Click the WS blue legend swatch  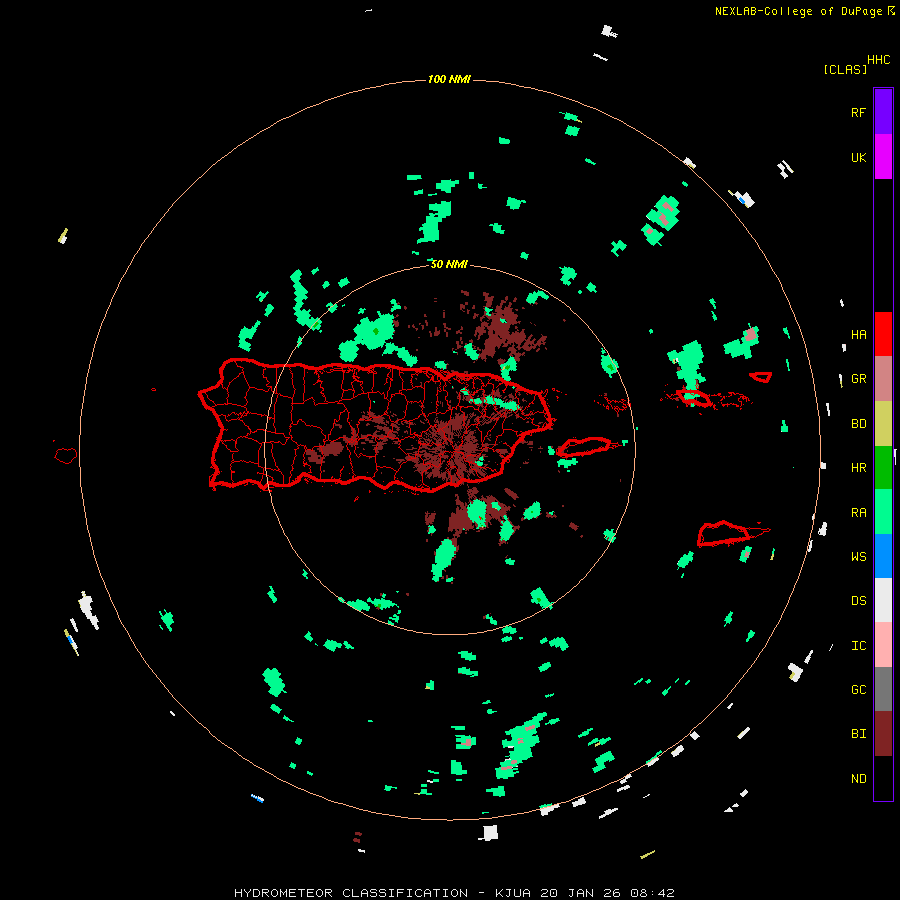(883, 556)
